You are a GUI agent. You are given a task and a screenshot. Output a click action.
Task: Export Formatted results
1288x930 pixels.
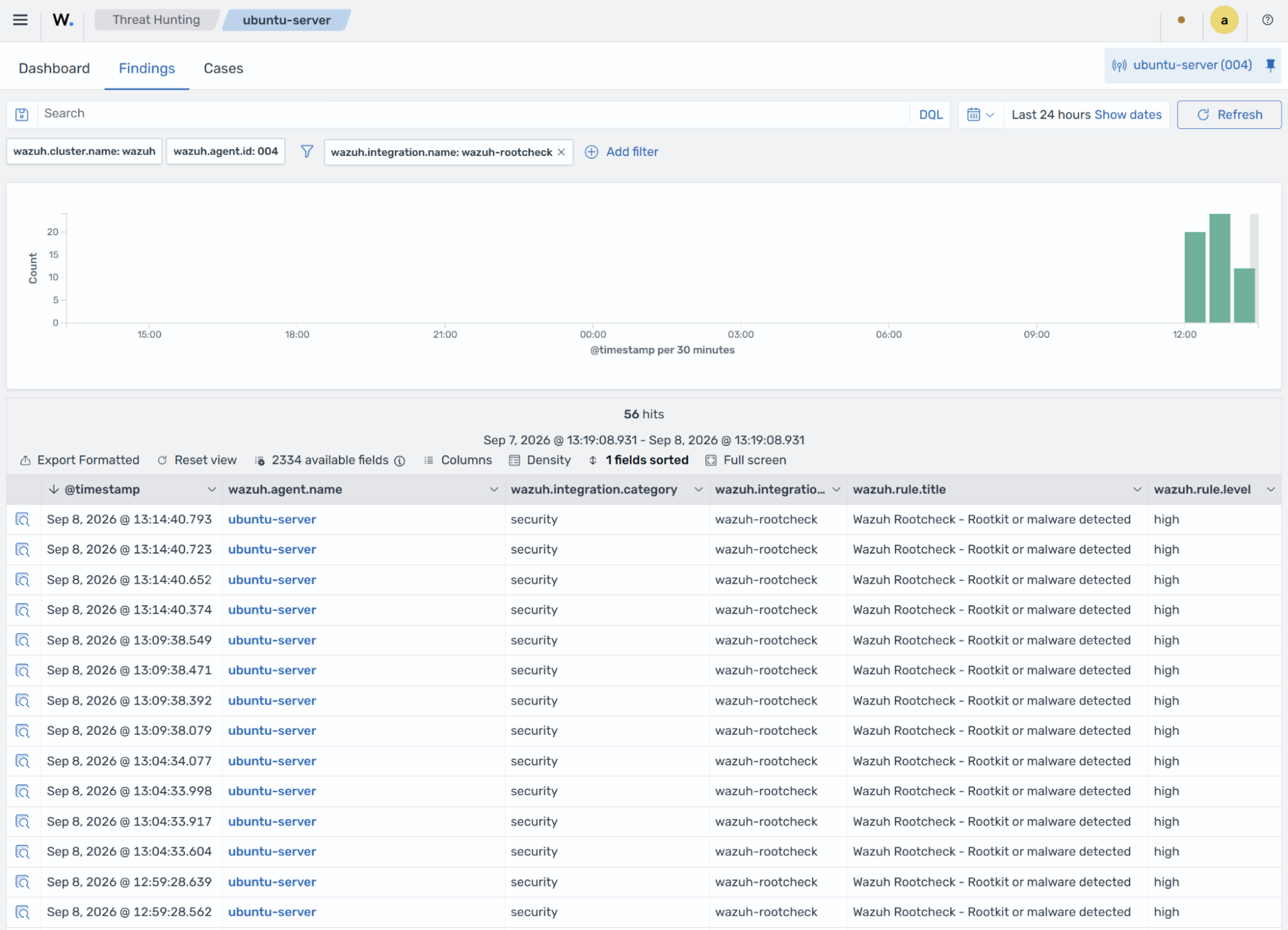tap(79, 460)
